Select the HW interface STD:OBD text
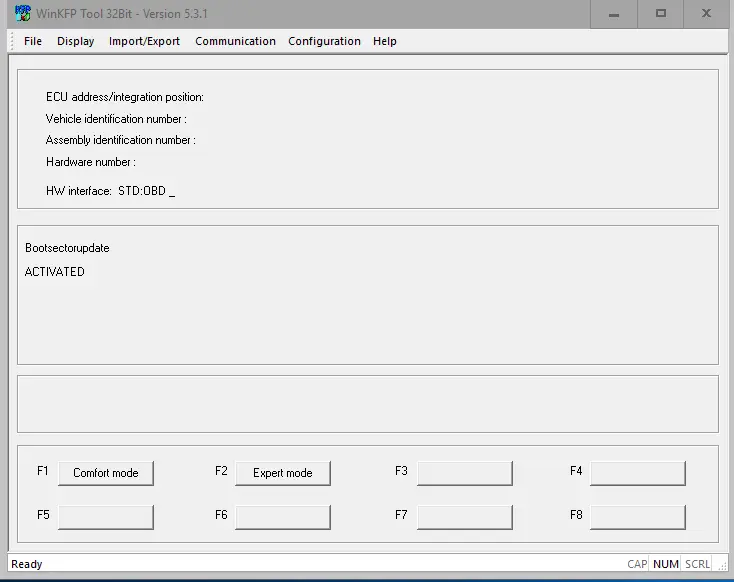This screenshot has width=734, height=582. [110, 191]
